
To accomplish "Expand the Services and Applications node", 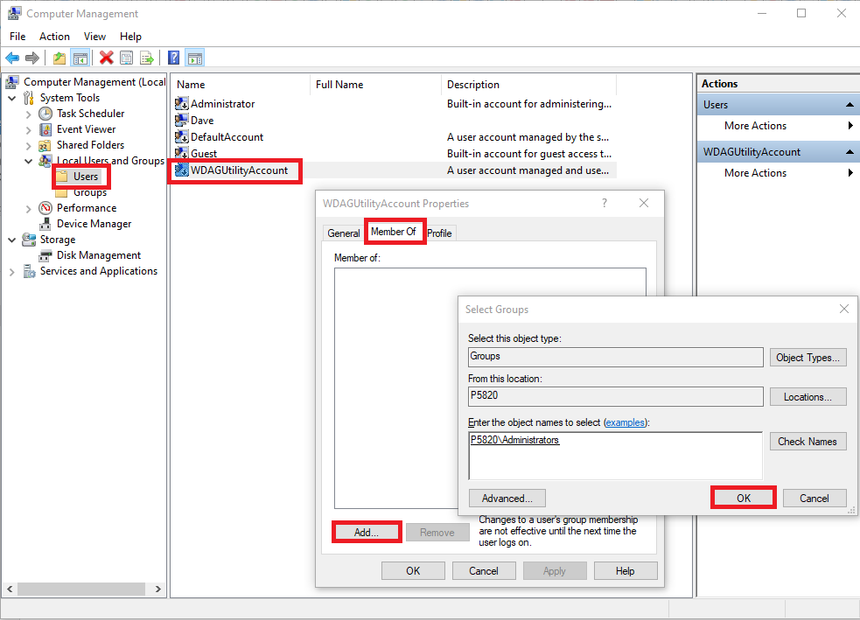I will [12, 272].
